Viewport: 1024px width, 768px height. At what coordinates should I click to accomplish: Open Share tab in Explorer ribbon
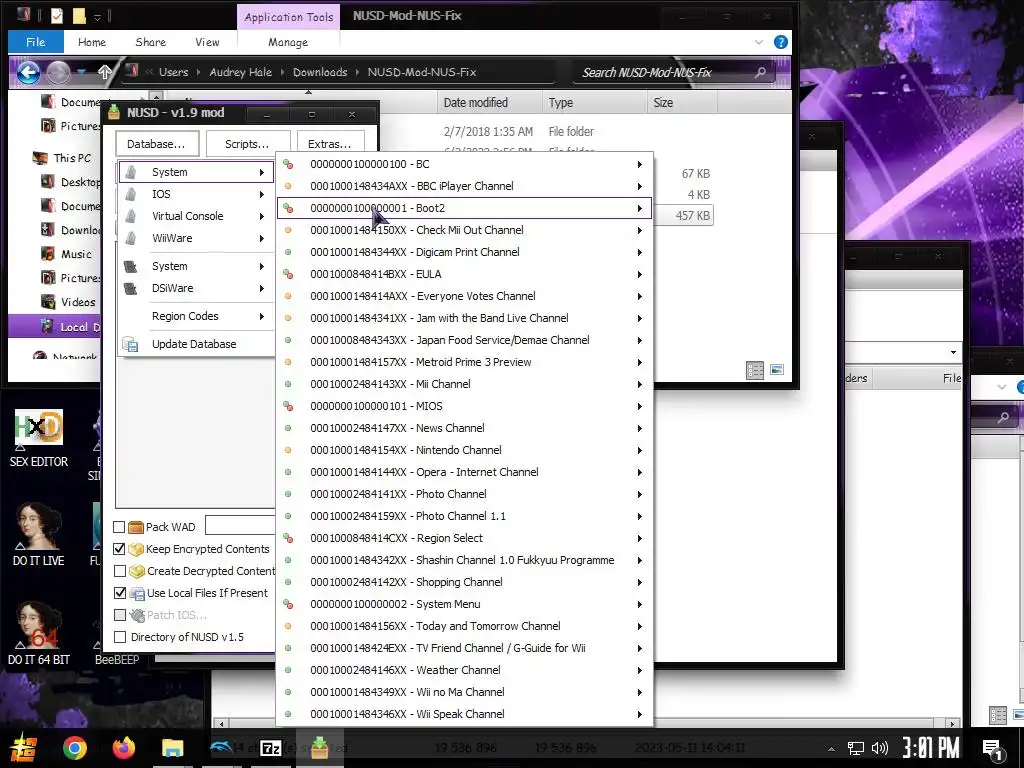150,42
